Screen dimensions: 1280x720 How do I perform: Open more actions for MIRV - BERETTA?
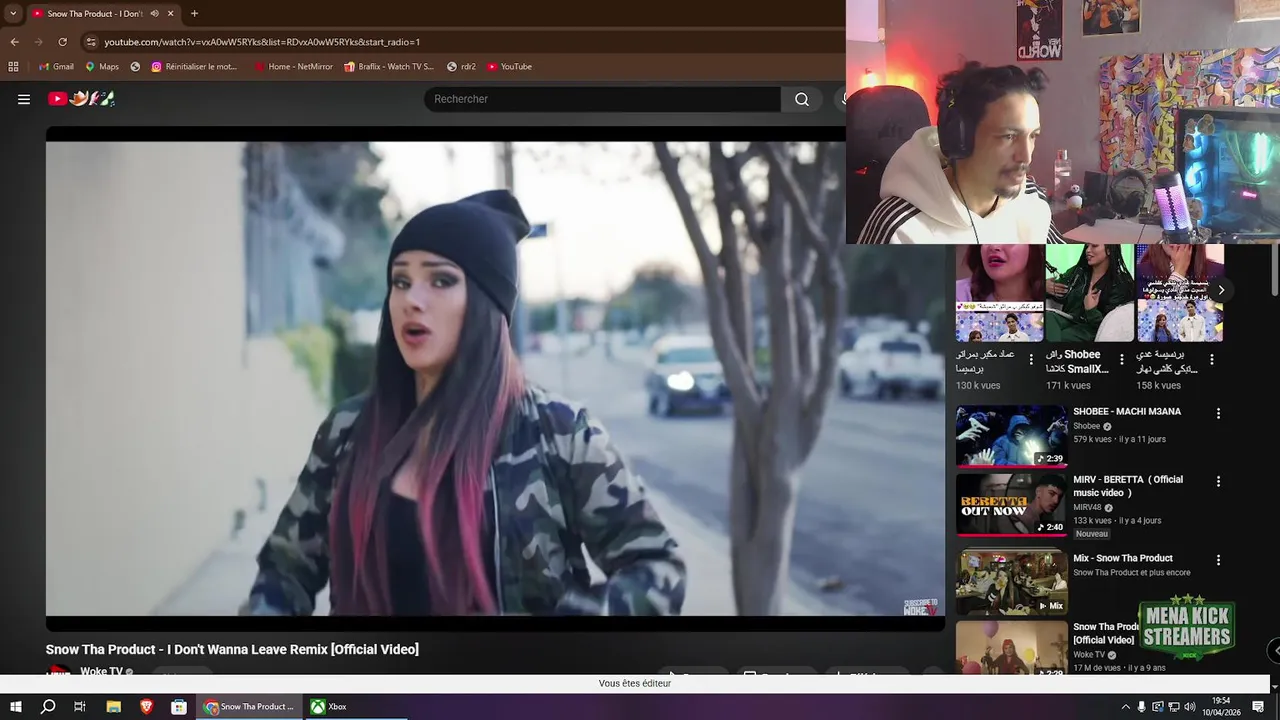1218,481
